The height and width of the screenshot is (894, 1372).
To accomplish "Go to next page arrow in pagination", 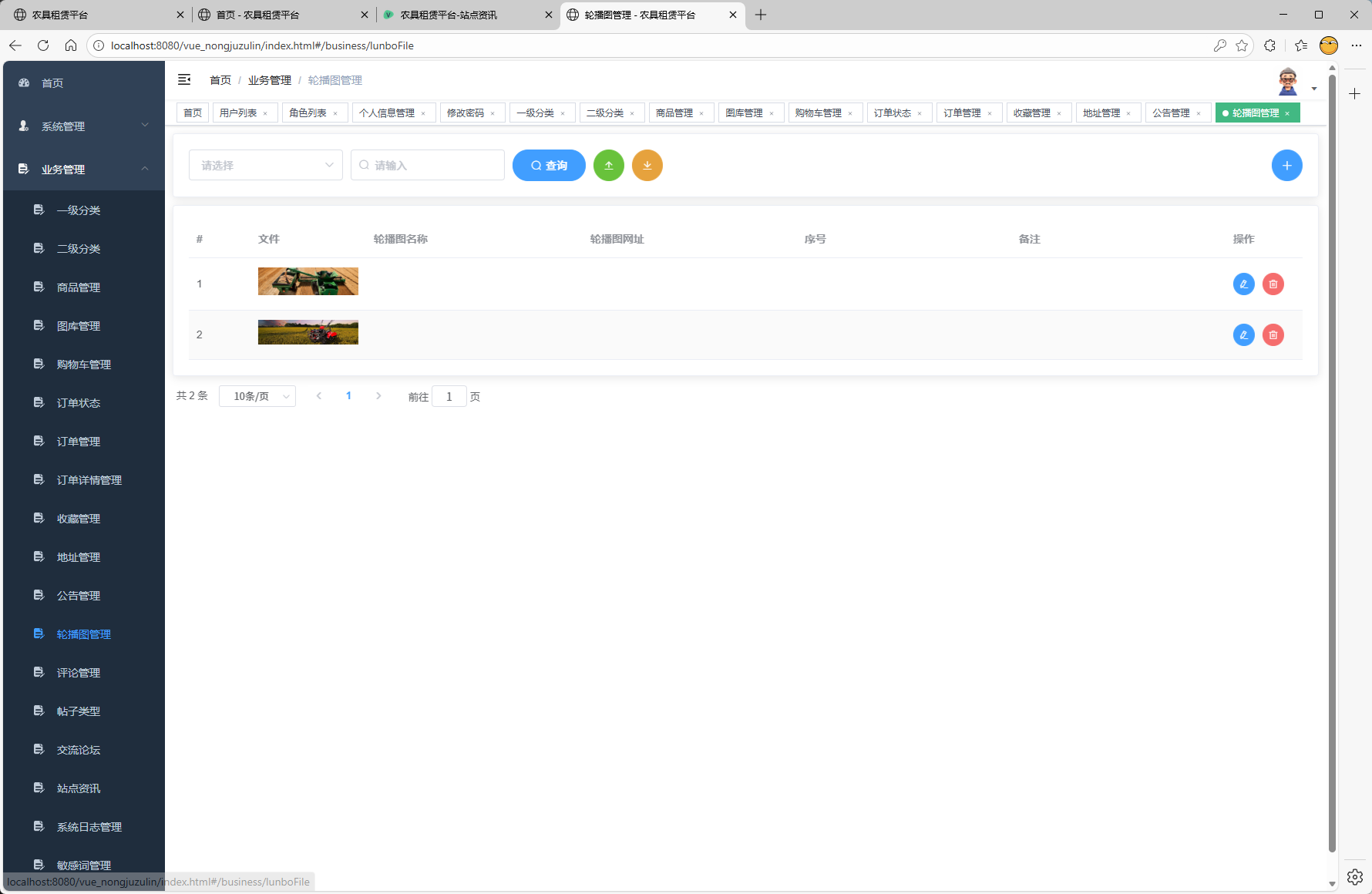I will point(378,396).
